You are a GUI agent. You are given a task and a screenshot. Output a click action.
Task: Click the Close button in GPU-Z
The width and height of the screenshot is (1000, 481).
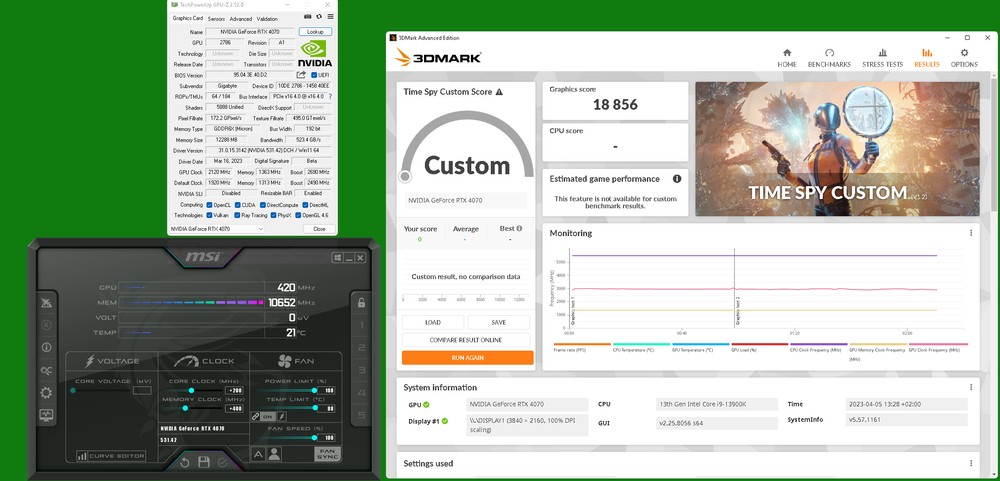point(319,229)
